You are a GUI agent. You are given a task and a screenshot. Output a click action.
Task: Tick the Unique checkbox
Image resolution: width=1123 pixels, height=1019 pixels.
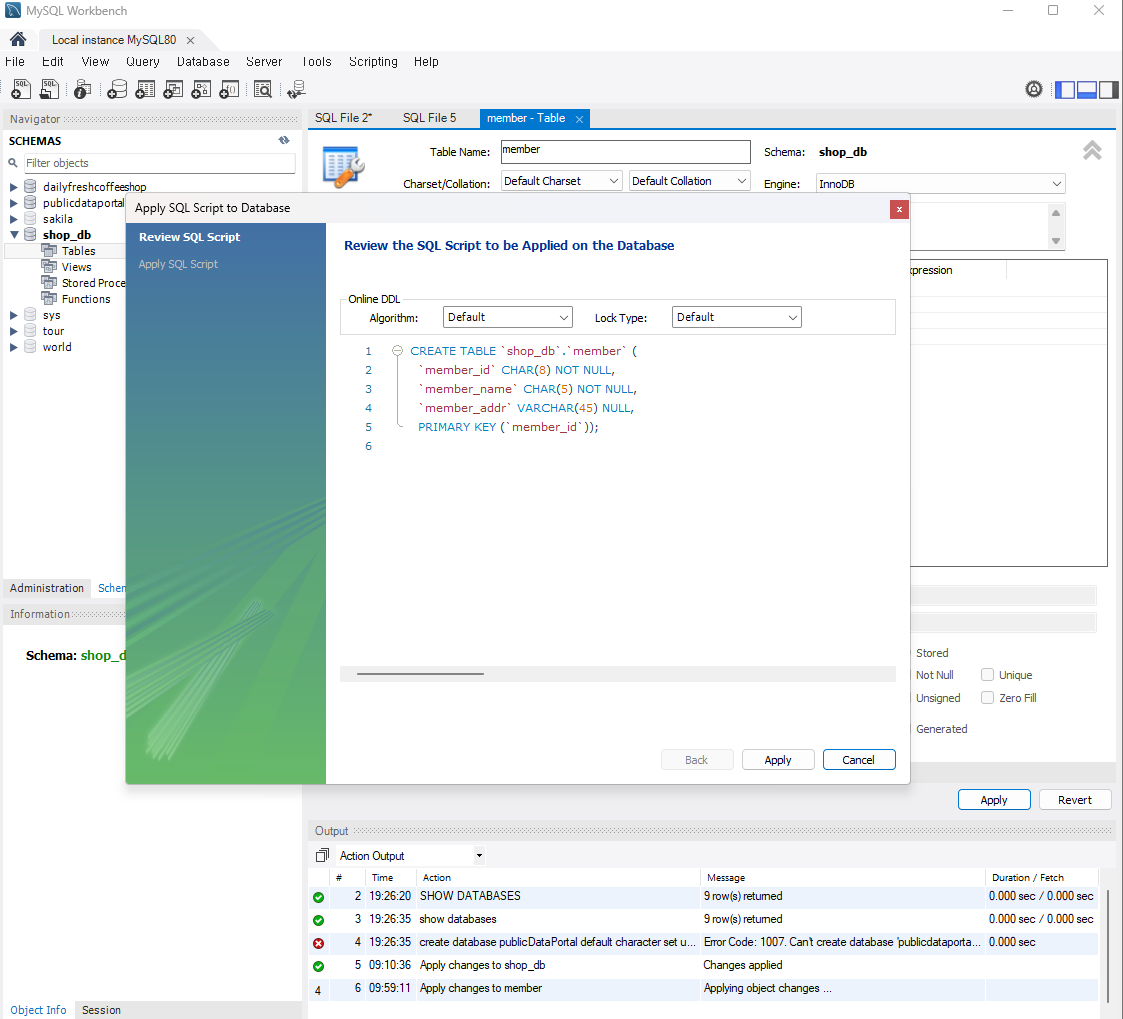click(987, 675)
